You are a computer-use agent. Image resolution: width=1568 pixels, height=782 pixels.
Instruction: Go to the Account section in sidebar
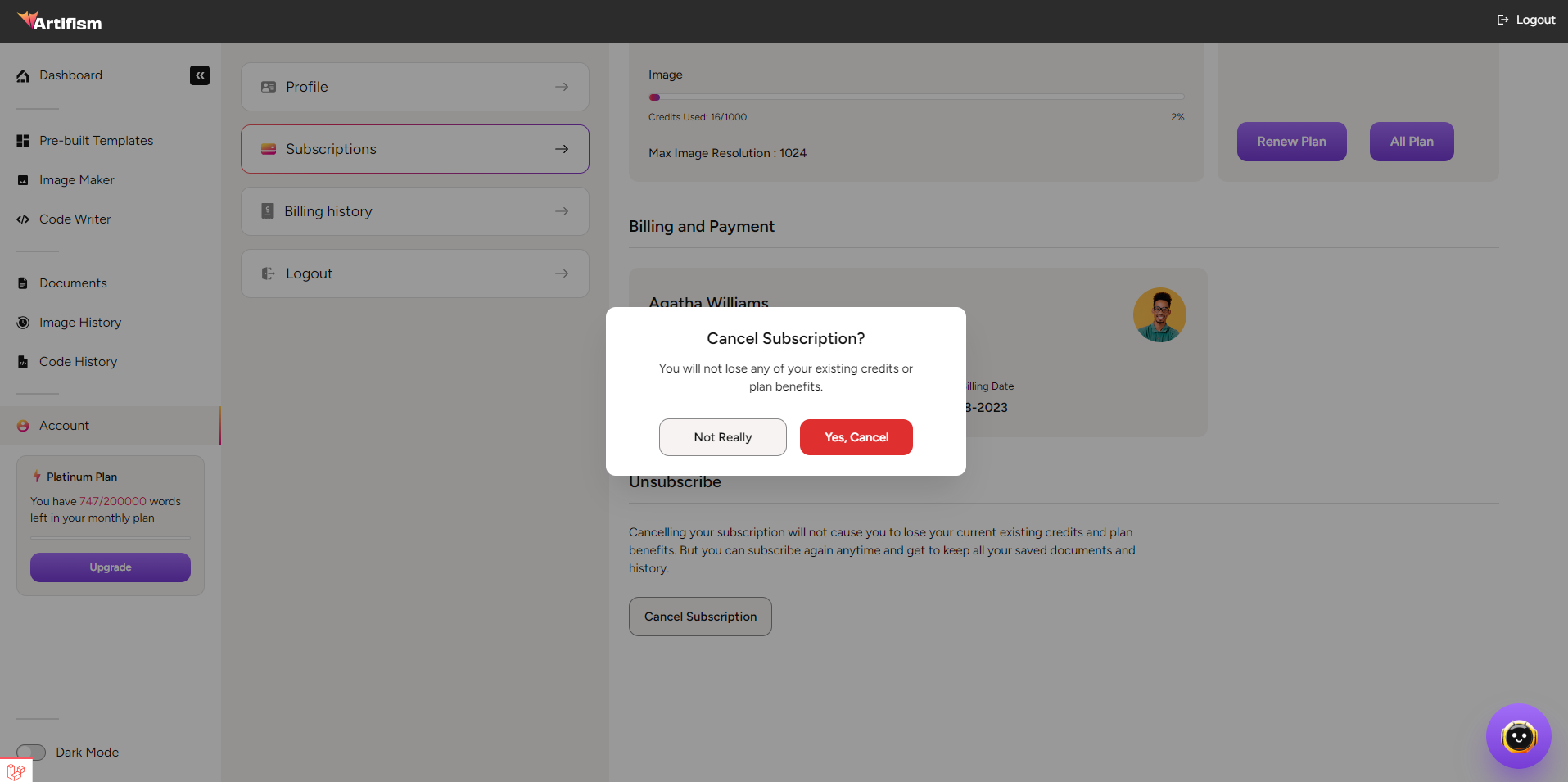[x=65, y=425]
